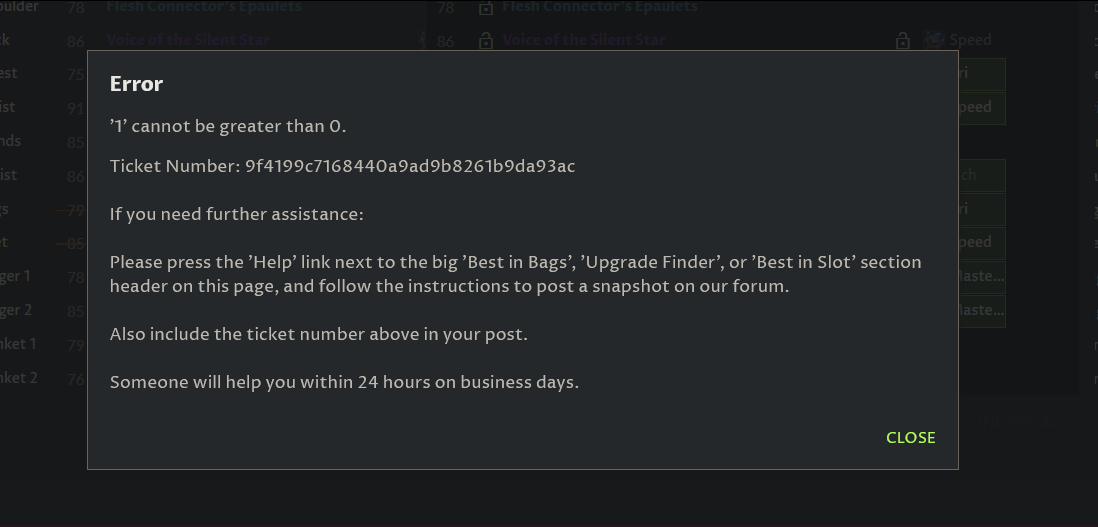This screenshot has height=527, width=1098.
Task: Click the Speed enchant icon
Action: point(934,40)
